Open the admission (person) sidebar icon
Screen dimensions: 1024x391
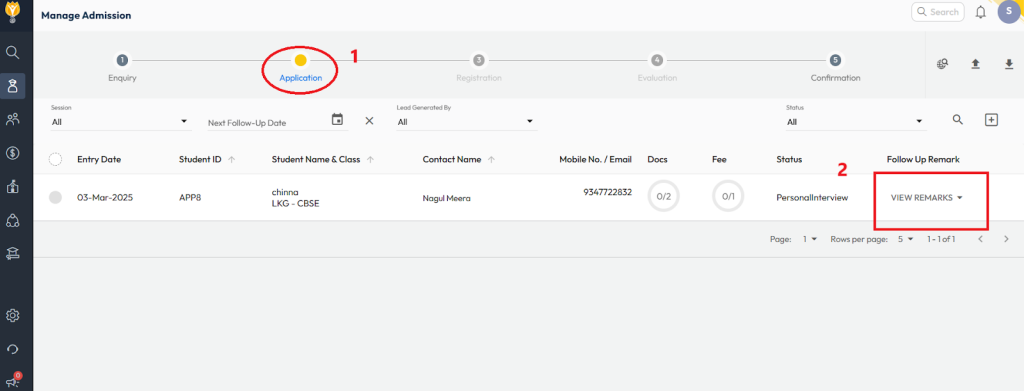click(12, 86)
